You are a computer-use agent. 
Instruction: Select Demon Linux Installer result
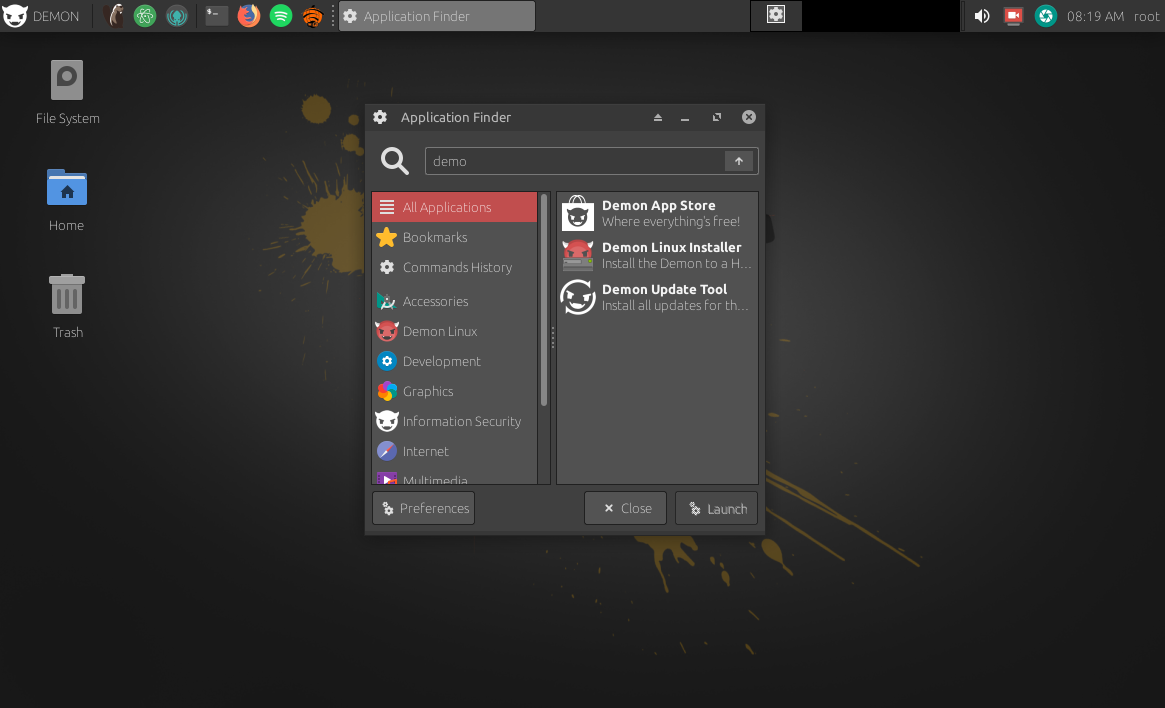(x=658, y=255)
